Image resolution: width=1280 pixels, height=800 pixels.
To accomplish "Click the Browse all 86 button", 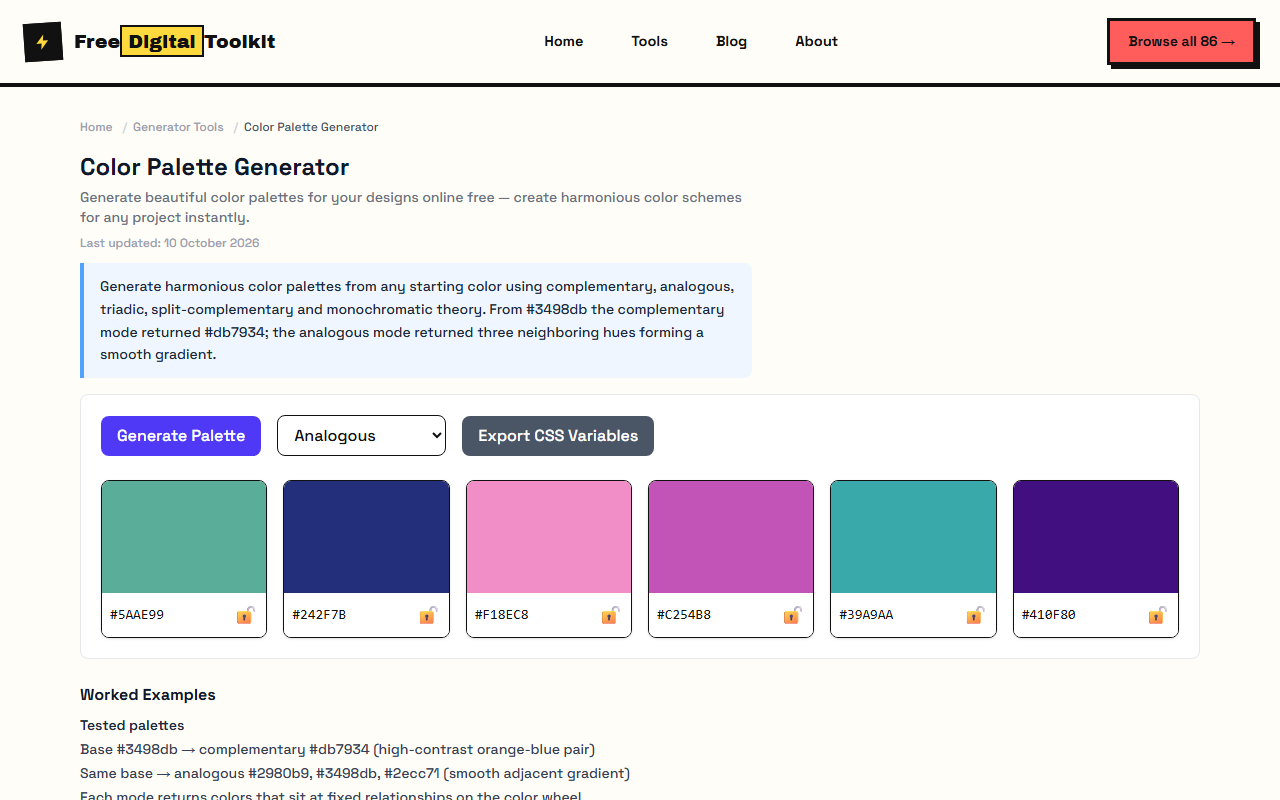I will (1181, 42).
